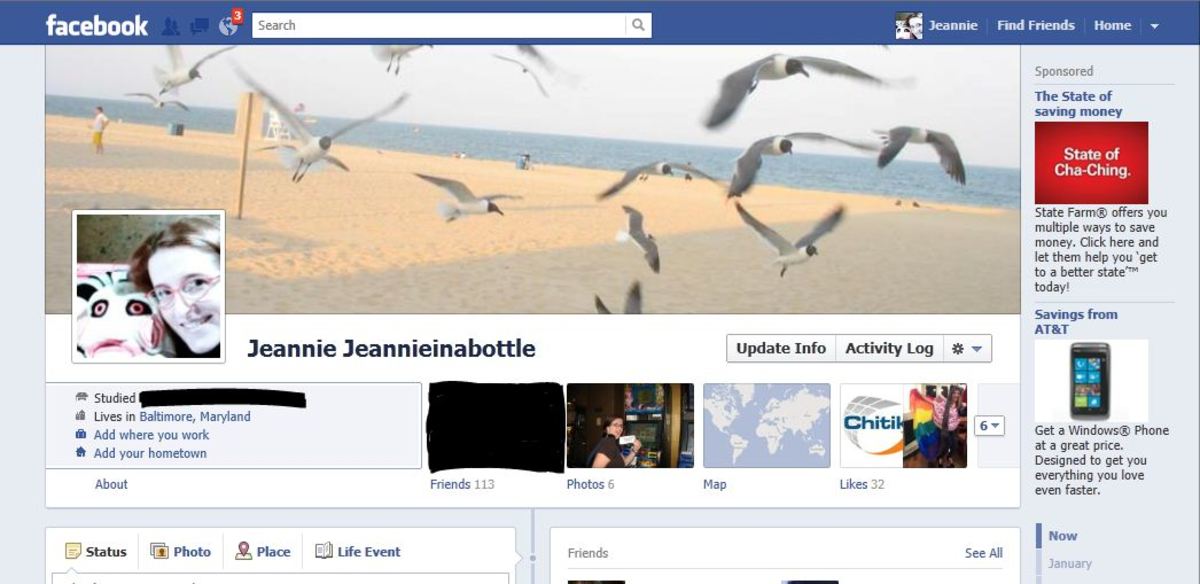Expand the account menu arrow next to Home
1200x584 pixels.
click(1155, 26)
